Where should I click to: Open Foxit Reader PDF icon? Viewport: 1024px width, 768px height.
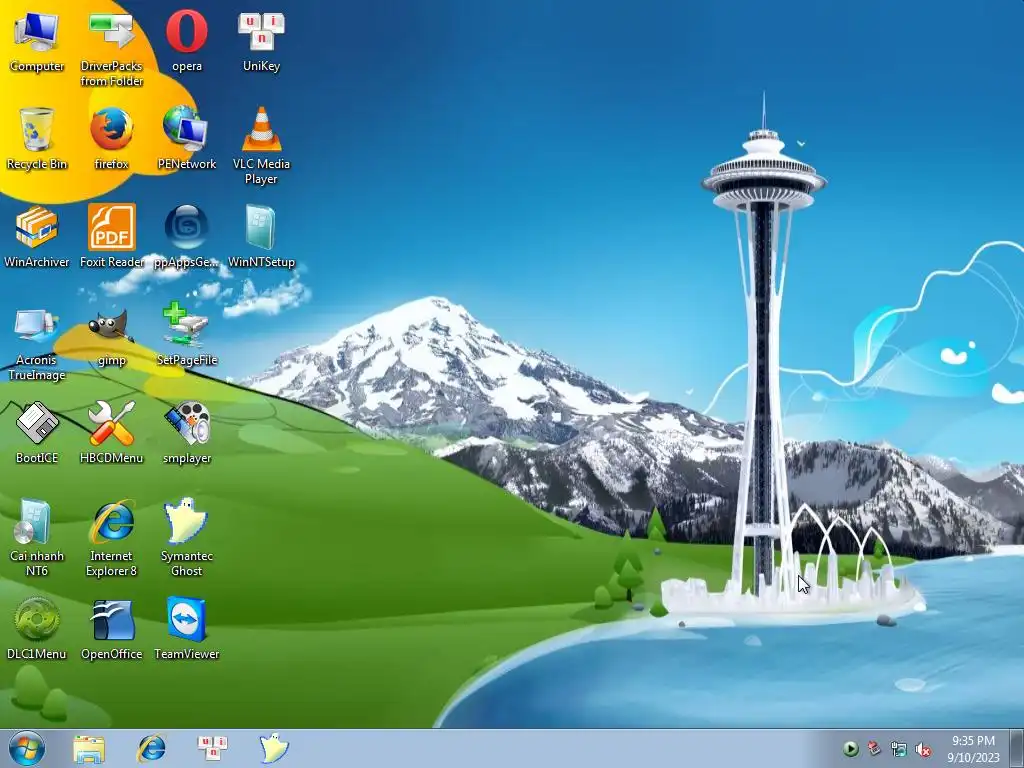pyautogui.click(x=112, y=236)
